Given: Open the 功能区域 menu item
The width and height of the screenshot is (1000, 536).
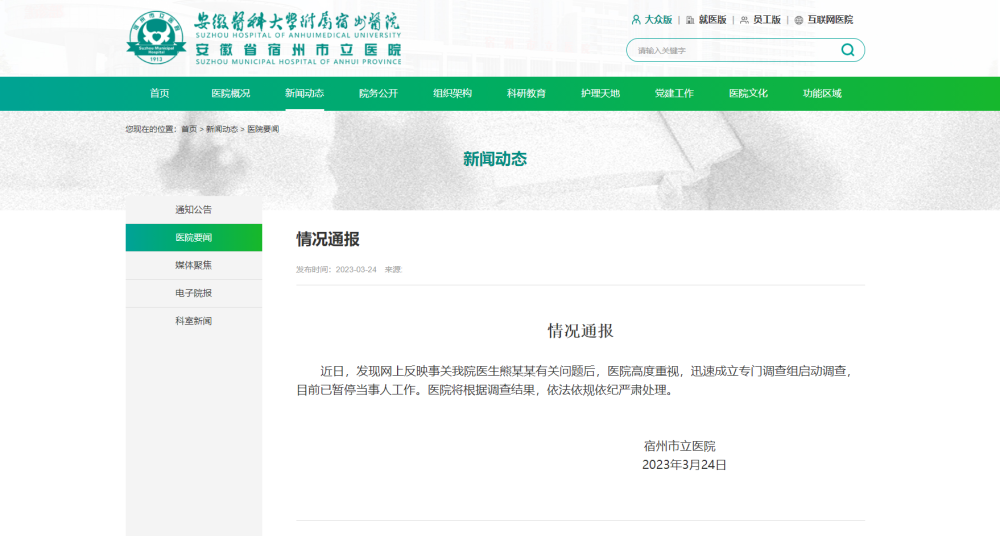Looking at the screenshot, I should [x=822, y=93].
